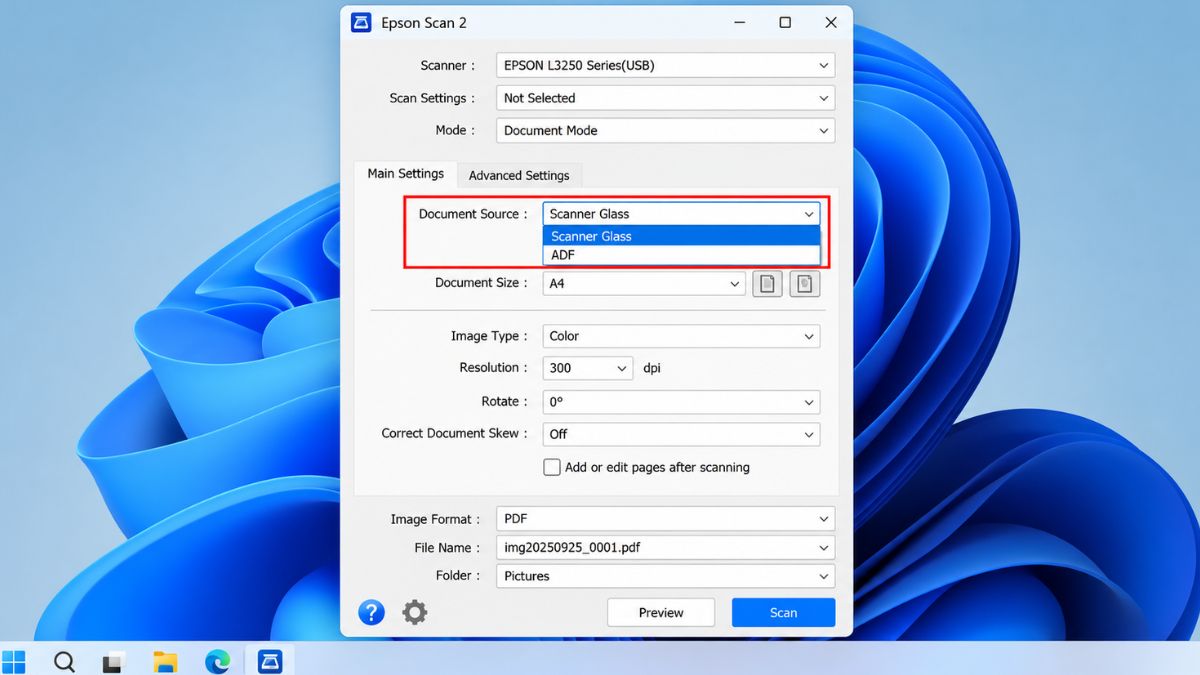The image size is (1200, 675).
Task: Close the Epson Scan 2 window
Action: pos(831,22)
